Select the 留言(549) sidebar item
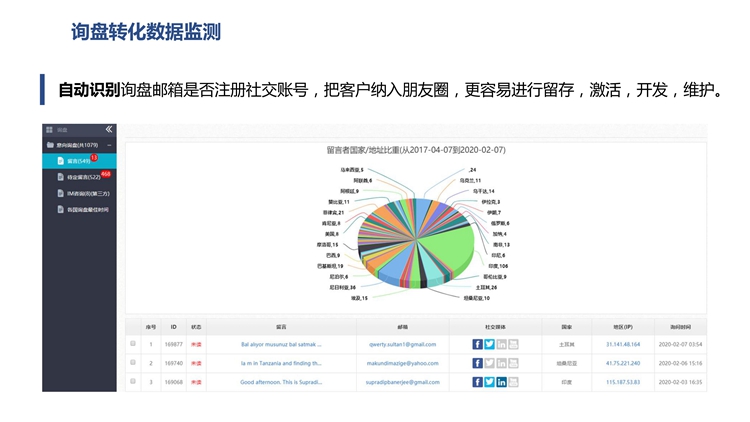This screenshot has width=750, height=422. click(x=76, y=161)
